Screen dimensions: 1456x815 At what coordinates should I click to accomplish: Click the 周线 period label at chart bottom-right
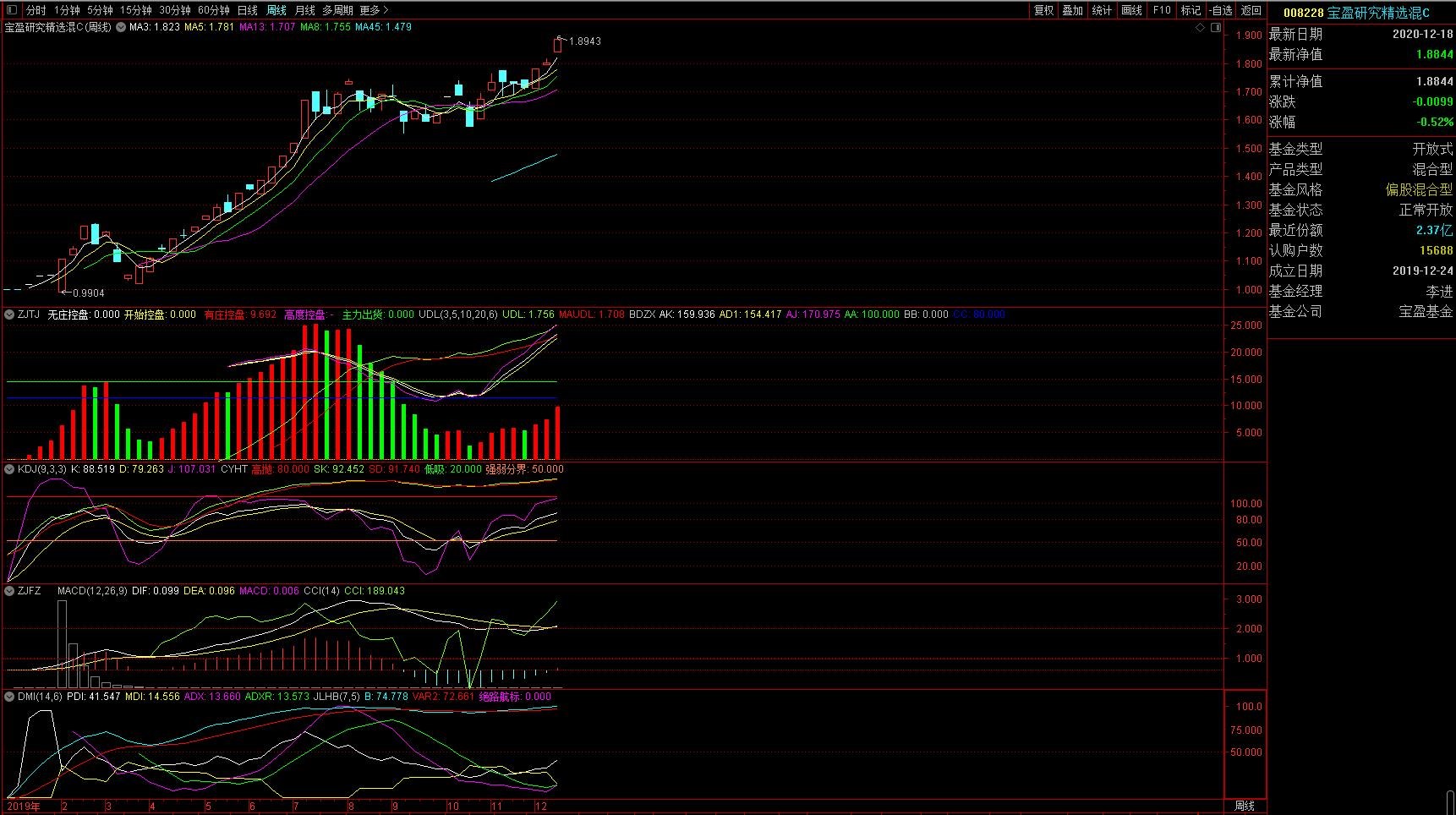(1245, 807)
